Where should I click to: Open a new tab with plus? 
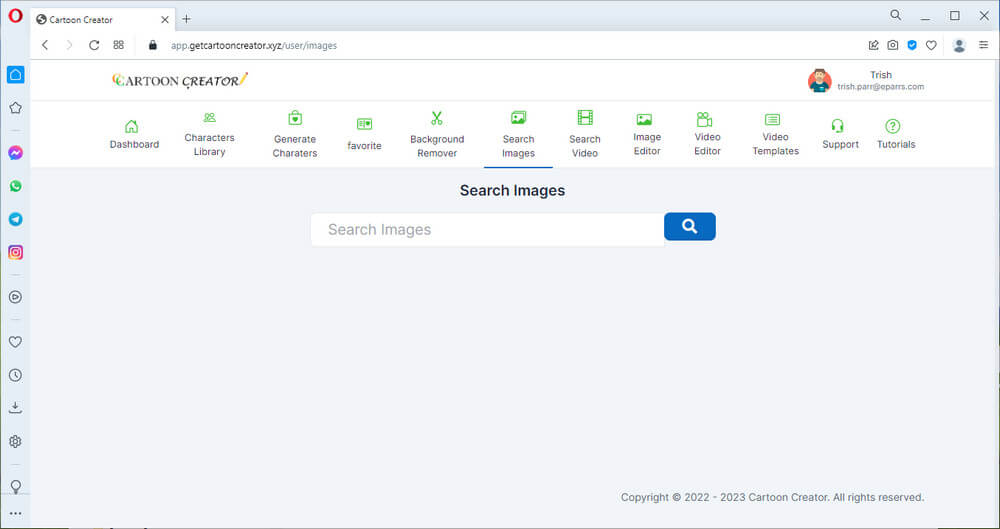(186, 19)
